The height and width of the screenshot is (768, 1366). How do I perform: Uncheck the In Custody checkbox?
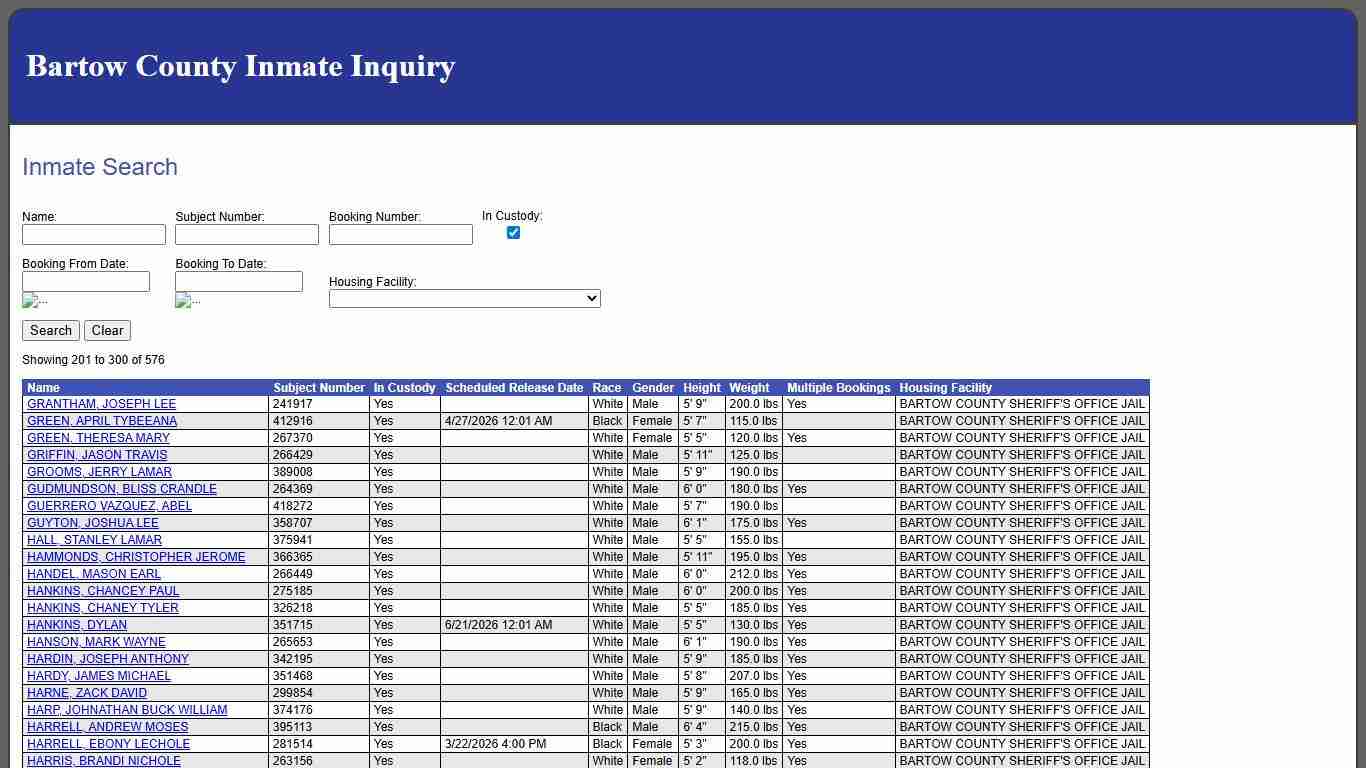pos(513,232)
